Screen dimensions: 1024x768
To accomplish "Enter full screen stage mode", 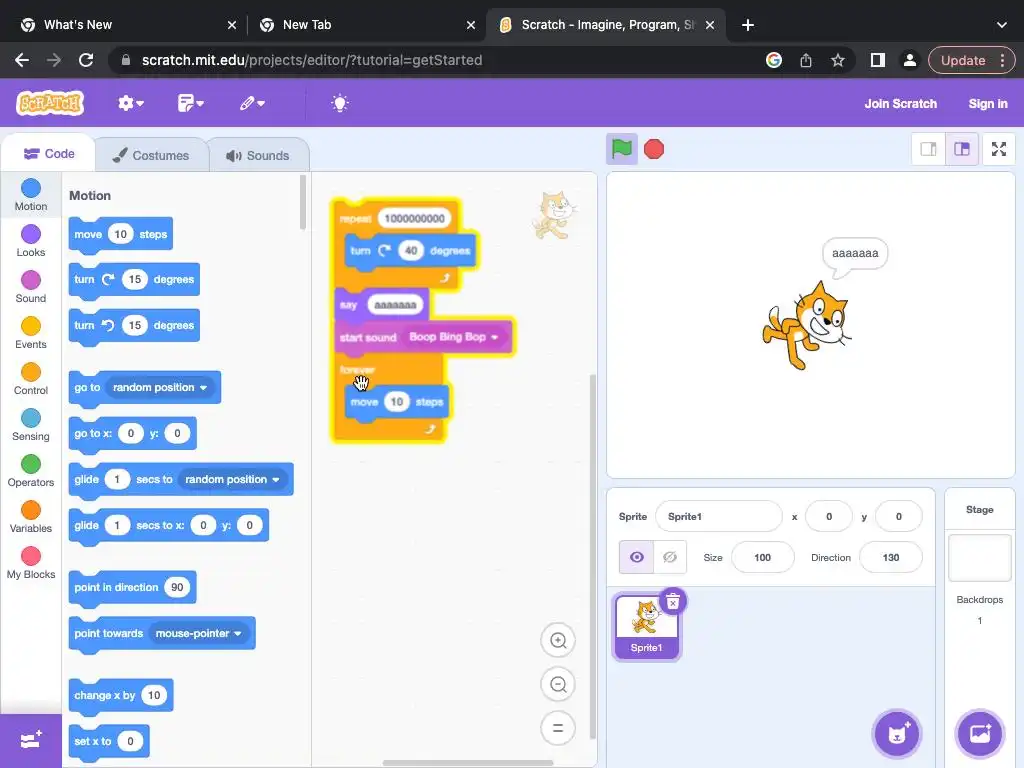I will pos(999,150).
